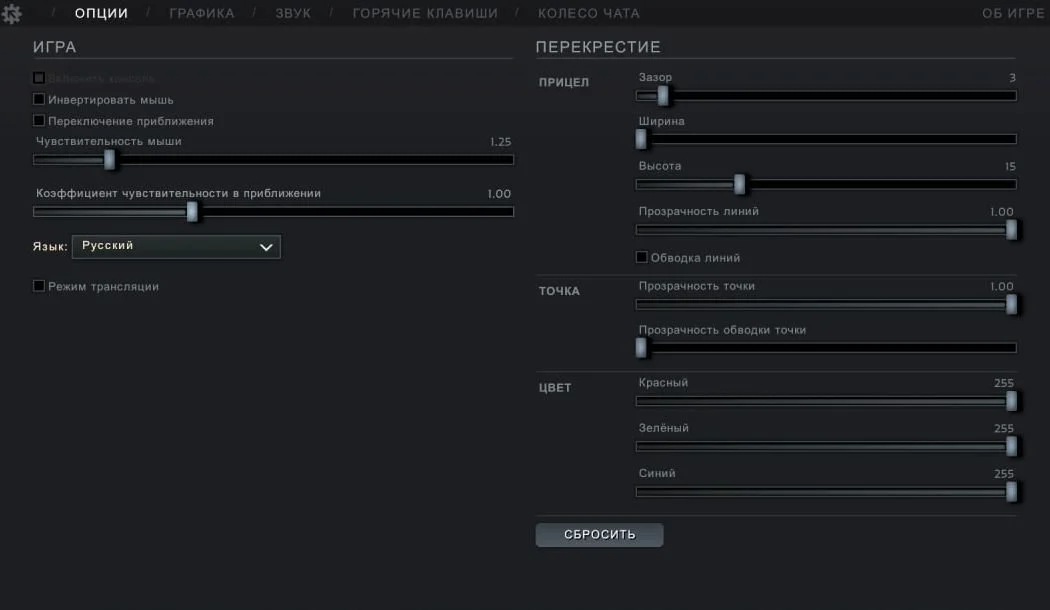Click the Прозрачность точки slider handle

pos(1011,305)
